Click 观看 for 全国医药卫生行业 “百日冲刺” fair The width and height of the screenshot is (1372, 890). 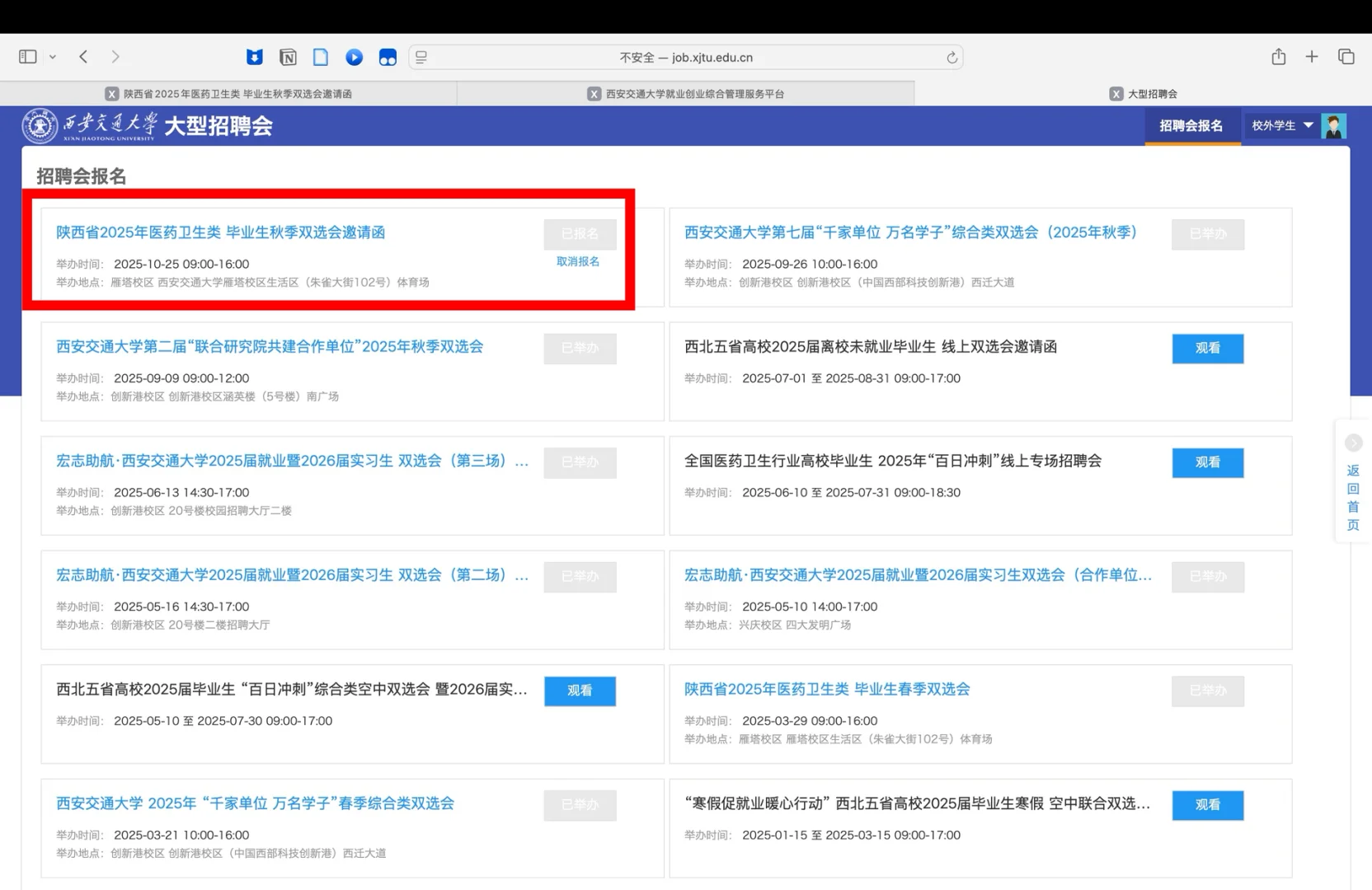[1208, 462]
